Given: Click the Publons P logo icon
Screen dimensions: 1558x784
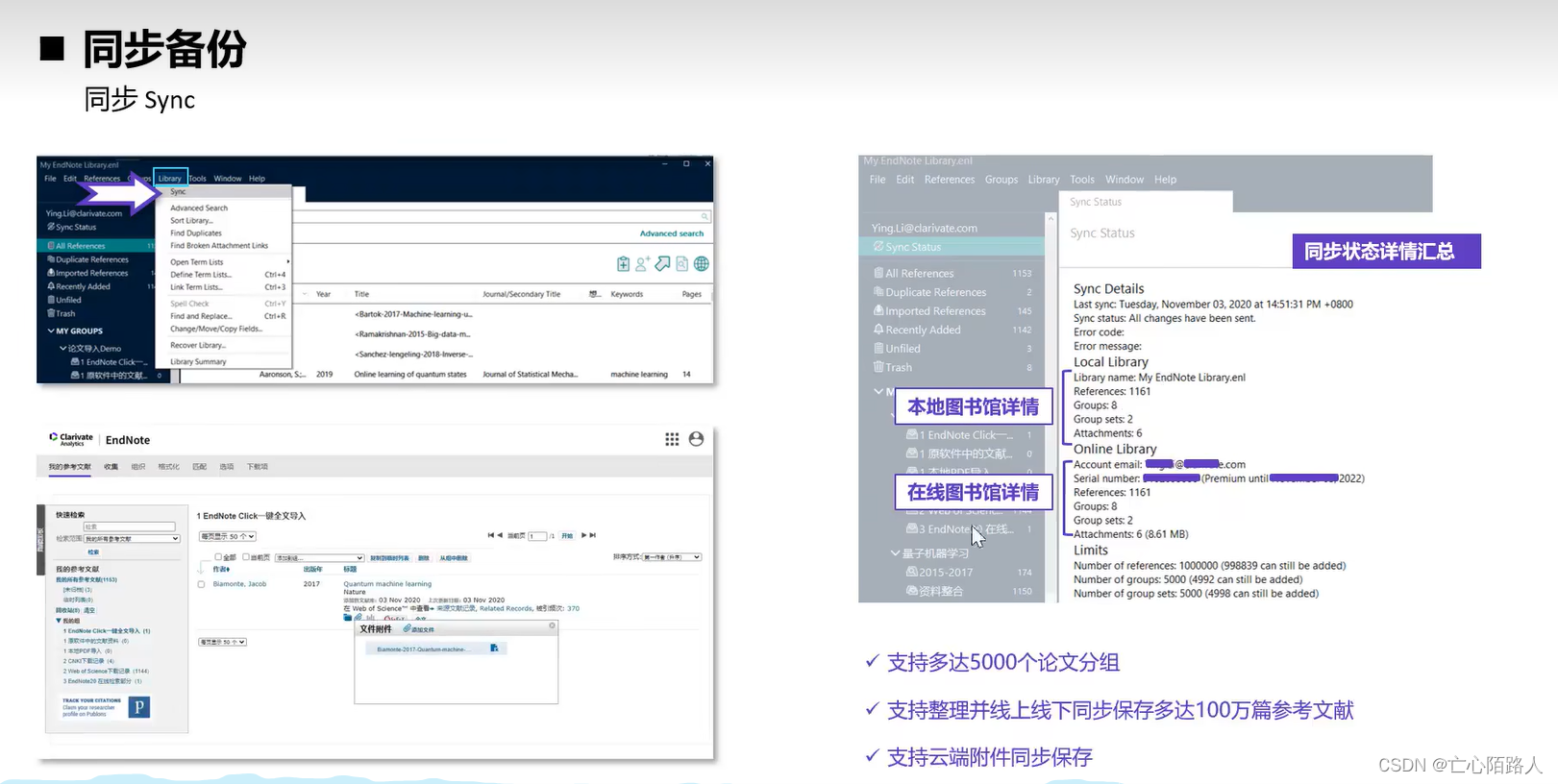Looking at the screenshot, I should coord(139,707).
